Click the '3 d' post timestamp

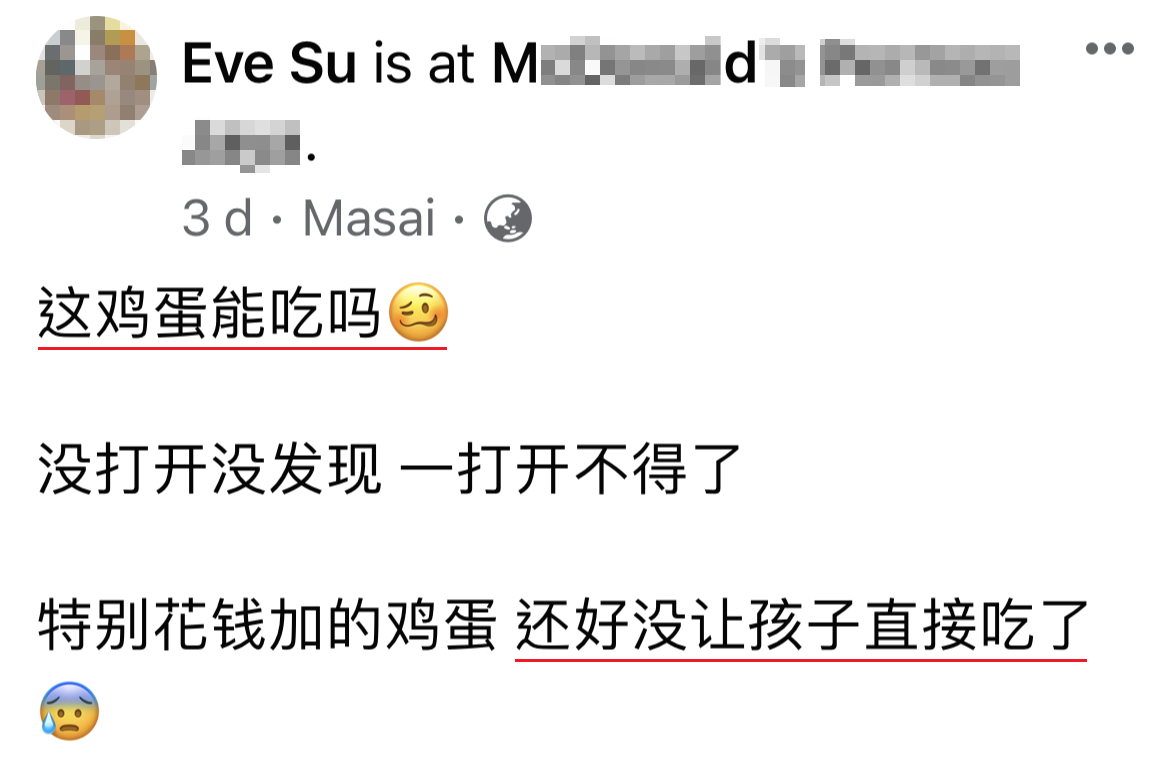217,219
